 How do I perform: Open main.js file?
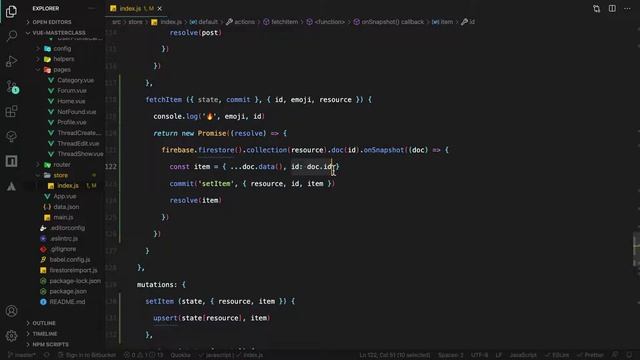[x=63, y=218]
